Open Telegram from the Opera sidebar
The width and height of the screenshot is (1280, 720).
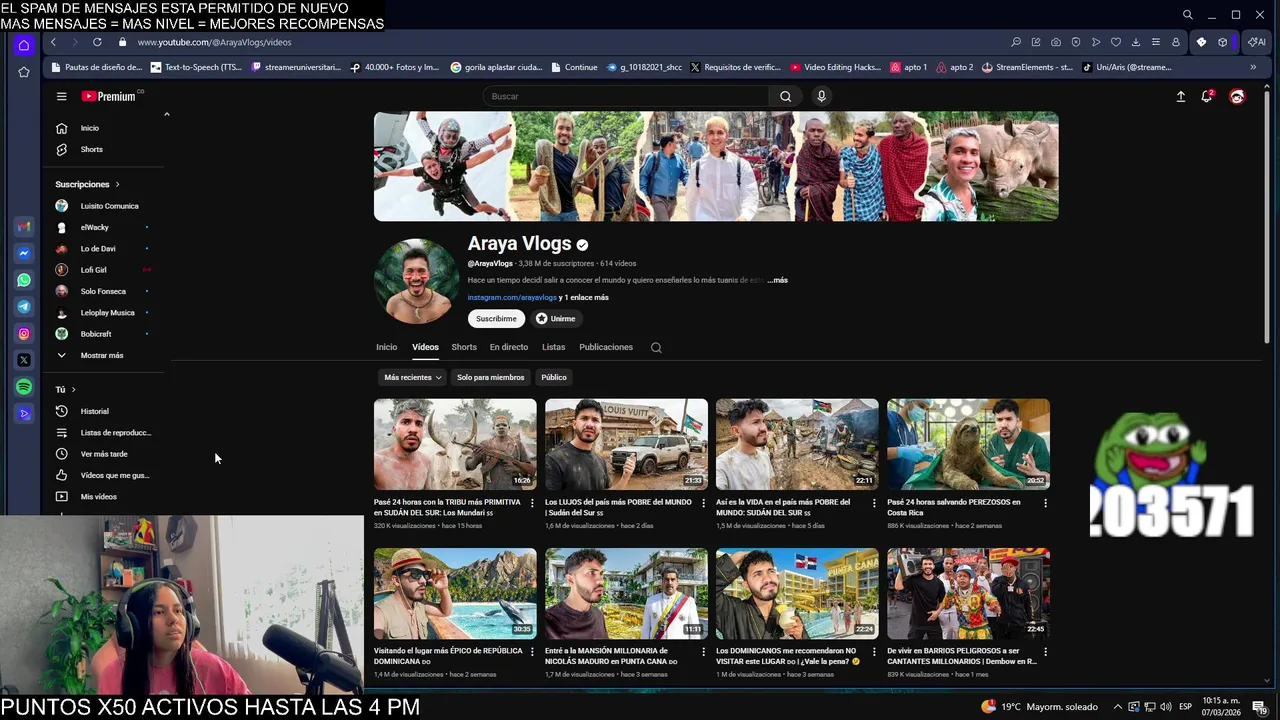tap(24, 307)
